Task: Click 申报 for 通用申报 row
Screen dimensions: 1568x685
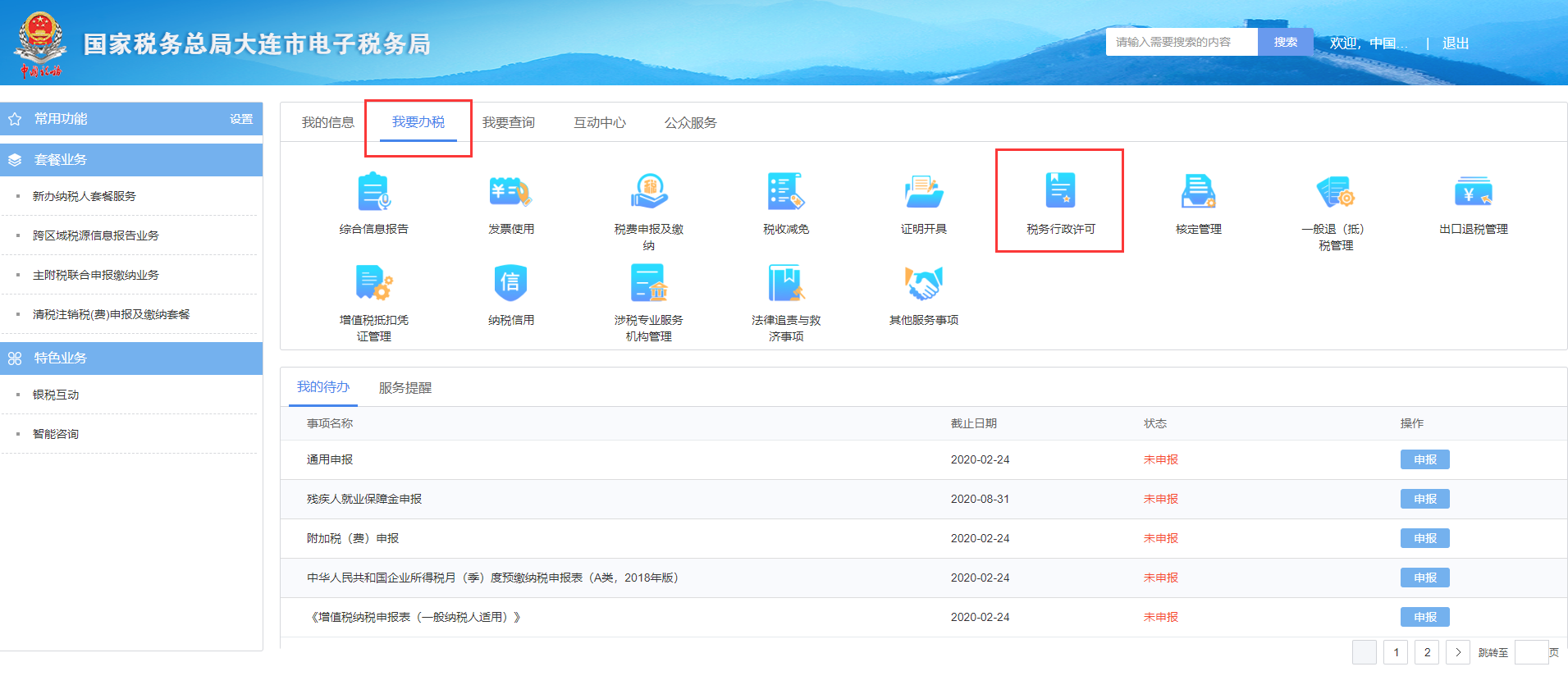Action: pyautogui.click(x=1425, y=459)
